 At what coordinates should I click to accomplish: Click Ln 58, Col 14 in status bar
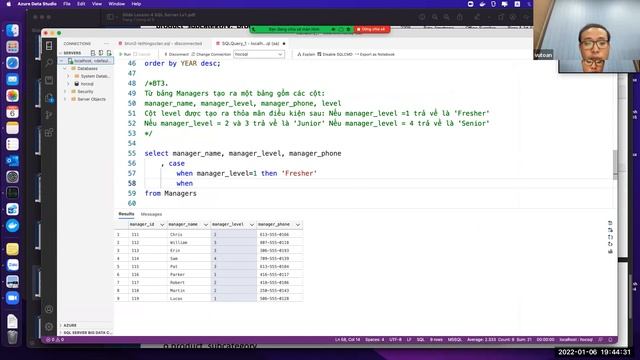tap(348, 340)
